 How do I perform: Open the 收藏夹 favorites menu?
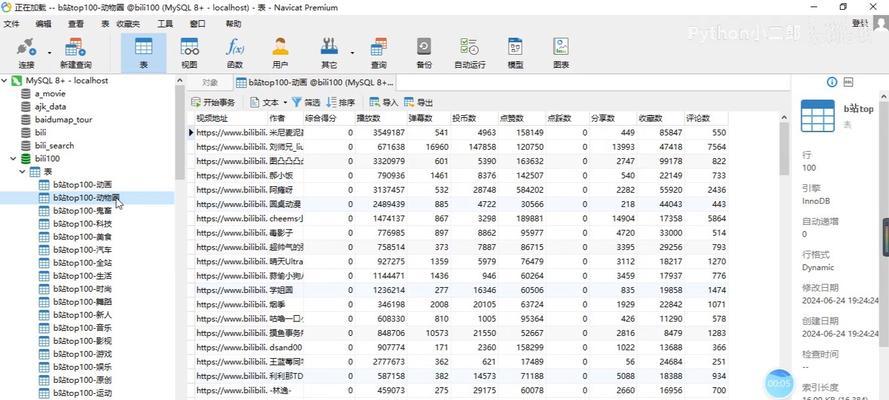(x=128, y=24)
